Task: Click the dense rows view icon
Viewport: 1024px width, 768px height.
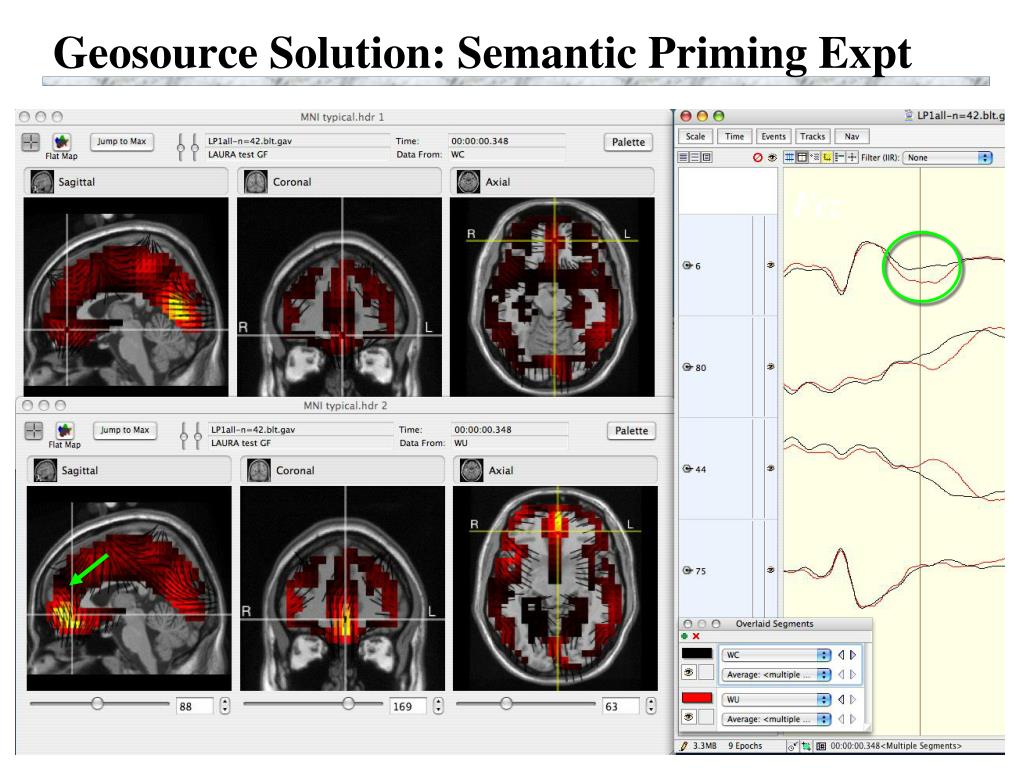Action: [684, 157]
